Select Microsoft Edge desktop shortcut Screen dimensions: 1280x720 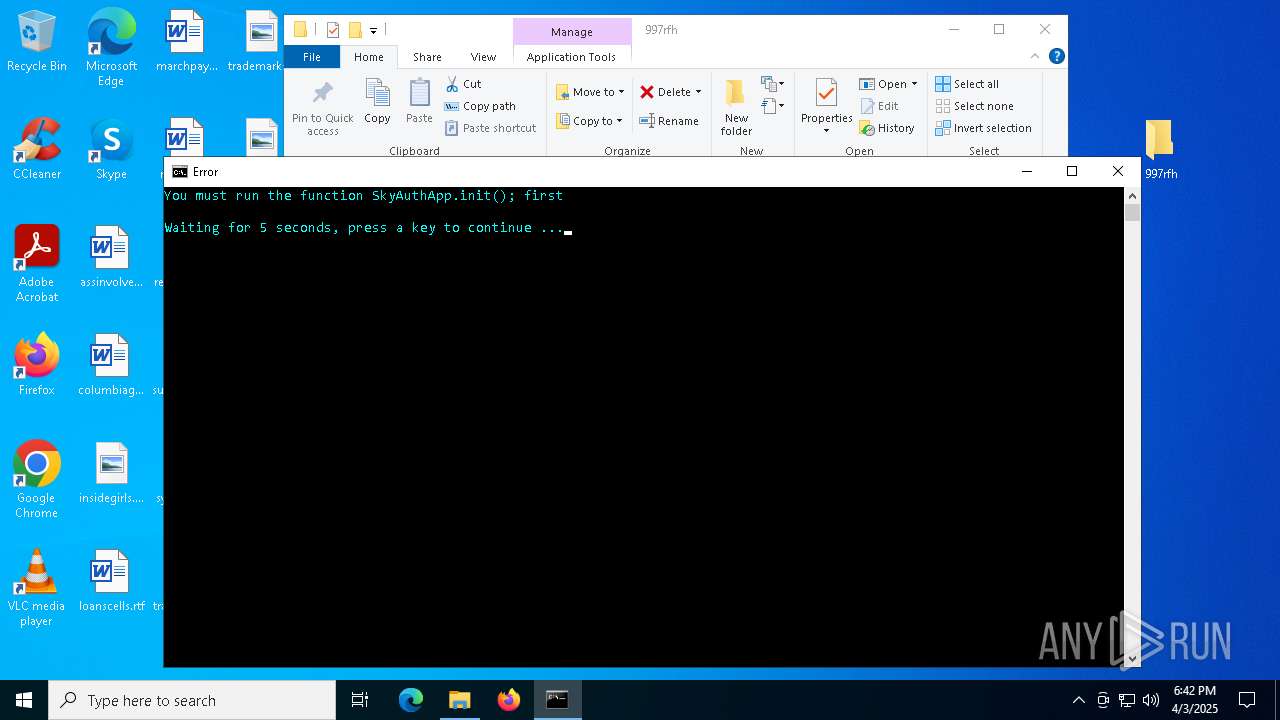click(x=111, y=49)
